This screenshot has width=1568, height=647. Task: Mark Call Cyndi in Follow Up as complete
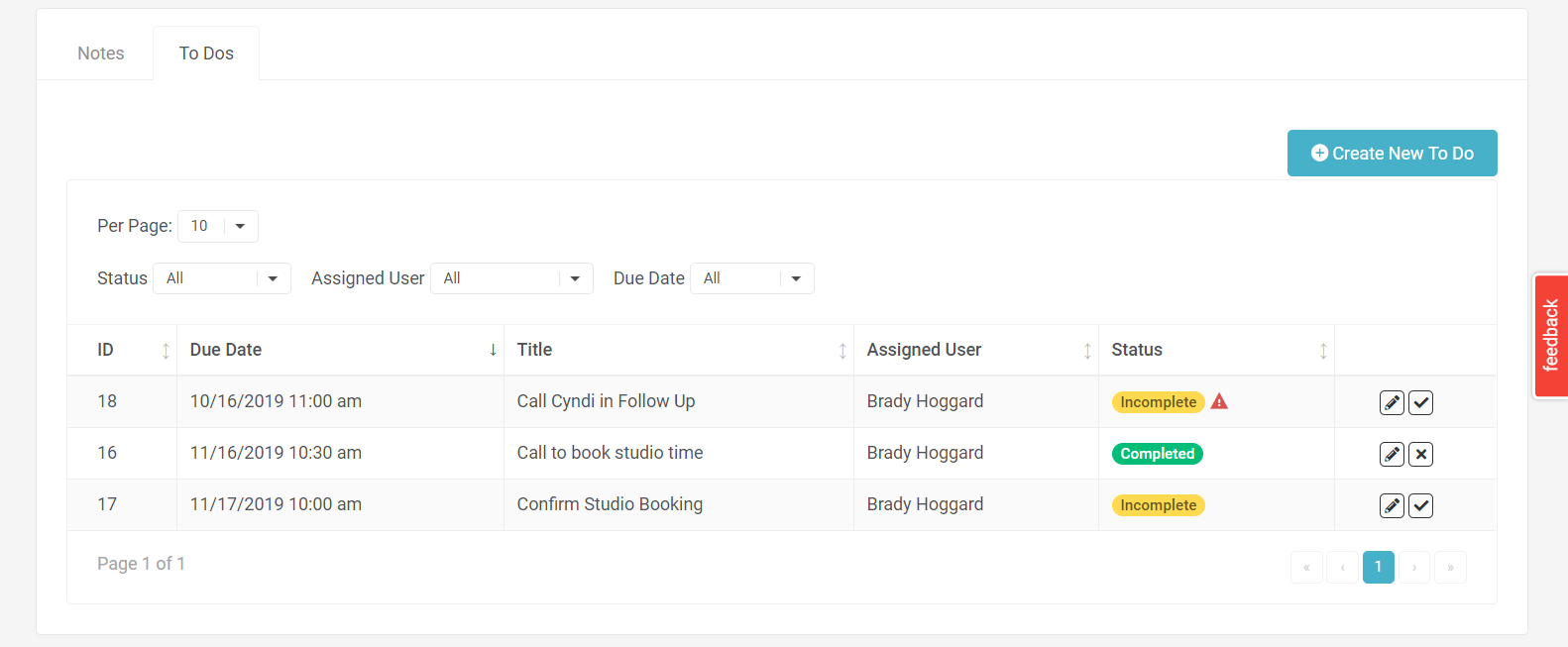point(1420,402)
